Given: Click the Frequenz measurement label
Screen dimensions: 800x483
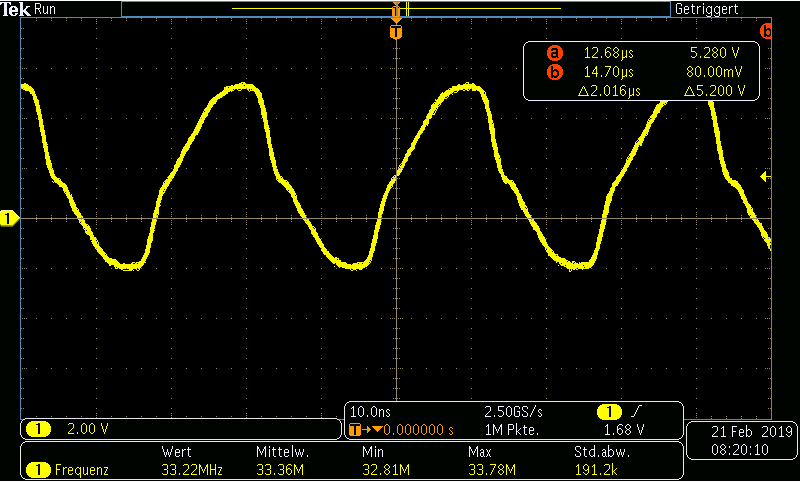Looking at the screenshot, I should tap(82, 470).
